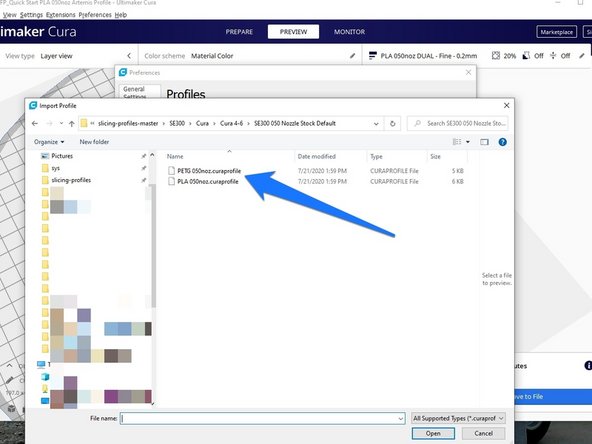This screenshot has height=444, width=592.
Task: Navigate to slicing-profiles-master in breadcrumb
Action: pos(128,123)
